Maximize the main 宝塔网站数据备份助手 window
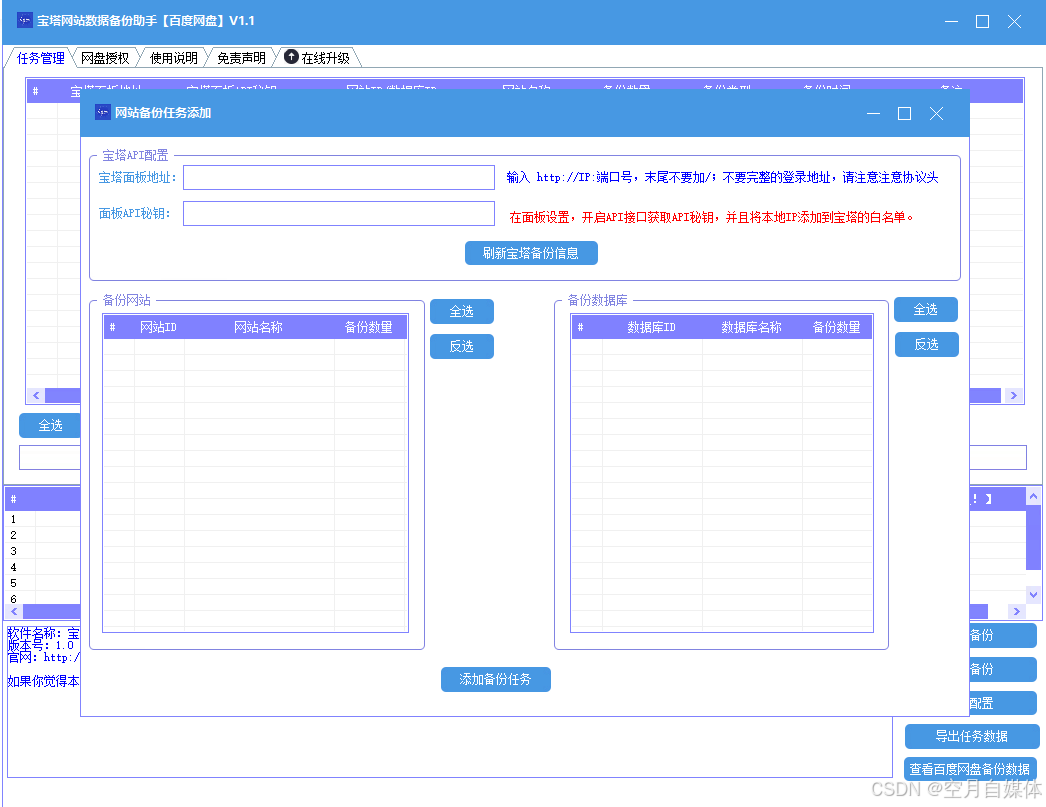The width and height of the screenshot is (1046, 807). pyautogui.click(x=983, y=21)
